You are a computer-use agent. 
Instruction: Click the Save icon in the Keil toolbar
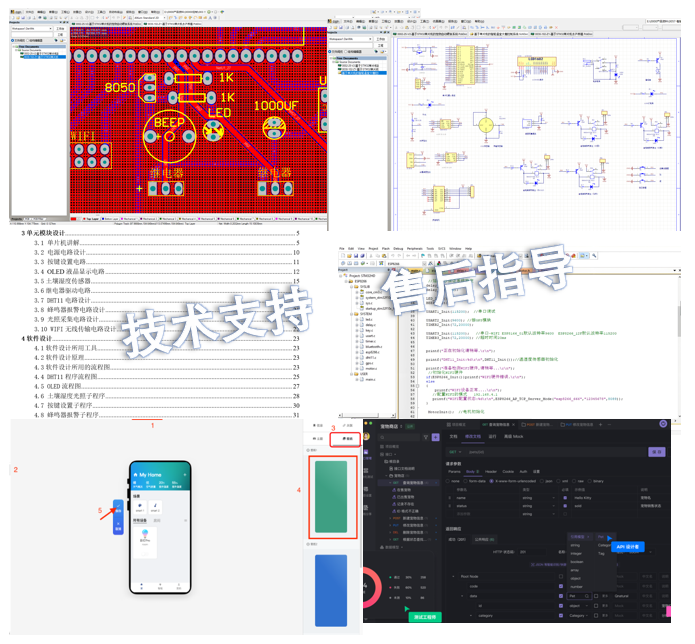[356, 256]
